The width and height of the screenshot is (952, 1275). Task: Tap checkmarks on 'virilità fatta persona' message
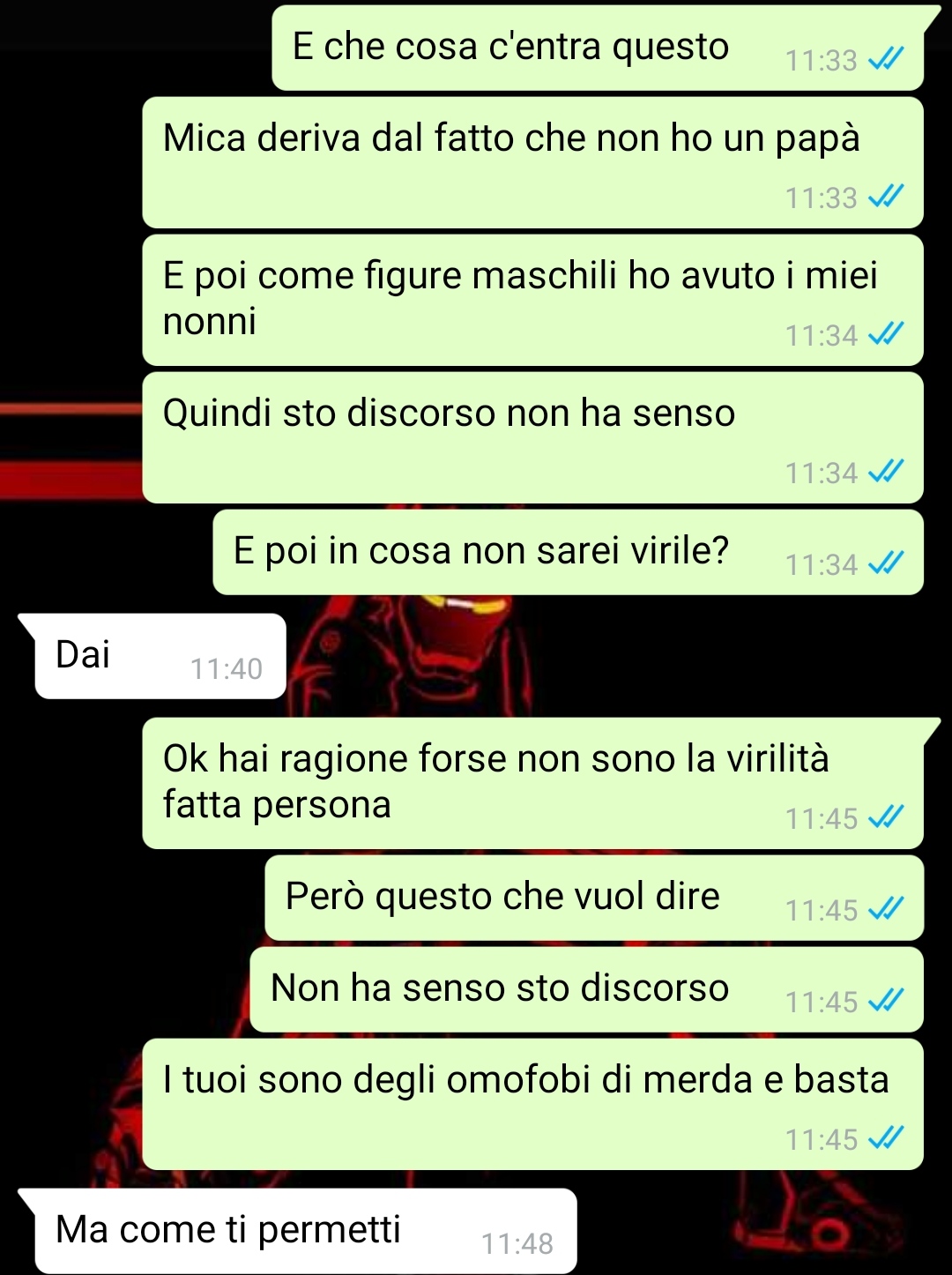coord(885,818)
